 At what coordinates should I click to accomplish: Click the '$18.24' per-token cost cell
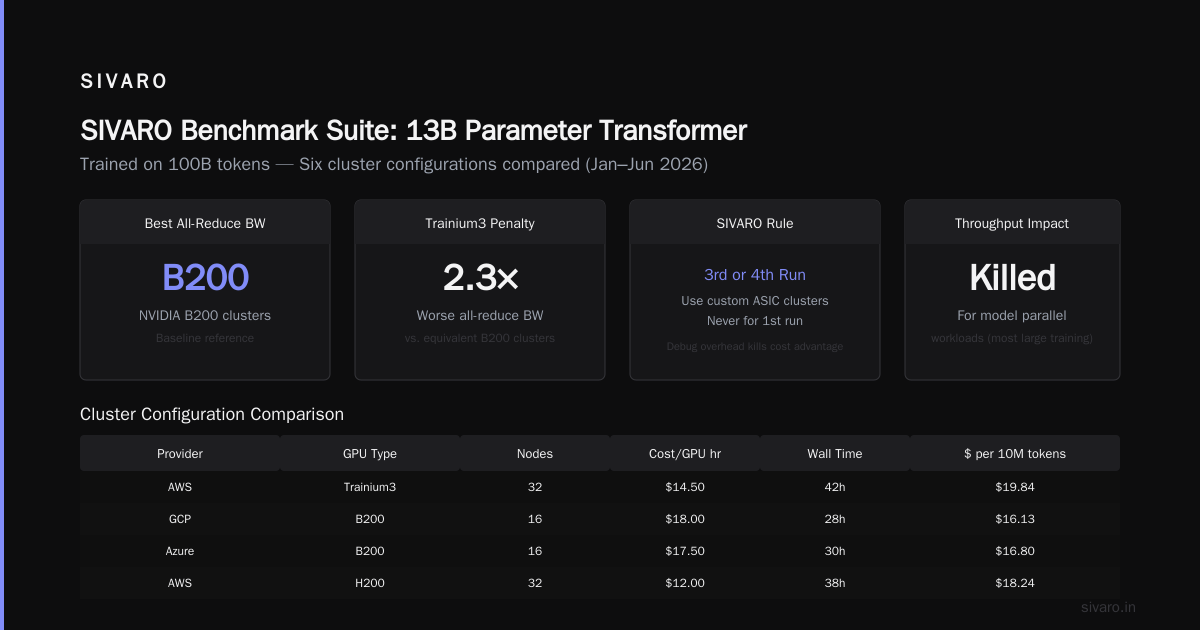(x=1015, y=583)
